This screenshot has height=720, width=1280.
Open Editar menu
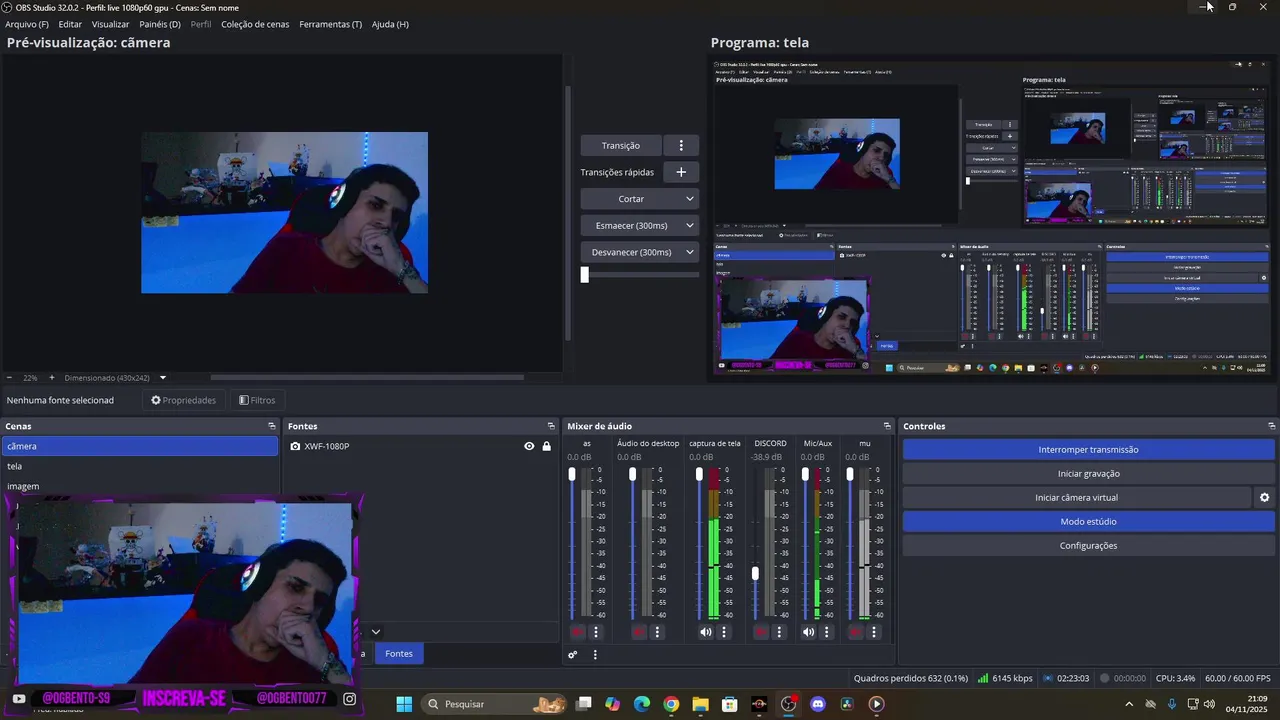[70, 24]
